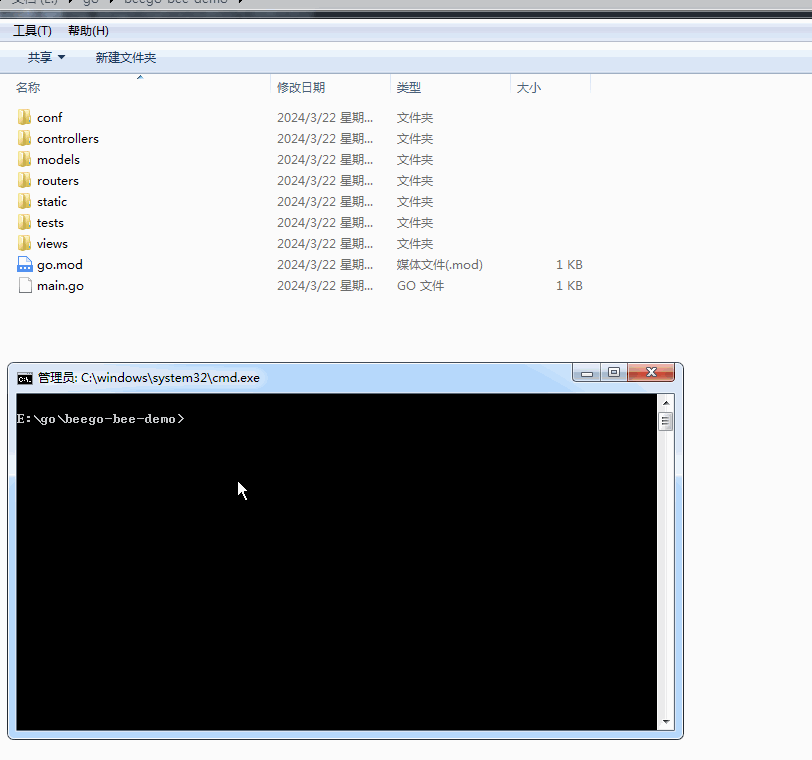Open the 共享 dropdown arrow
812x760 pixels.
(x=62, y=57)
